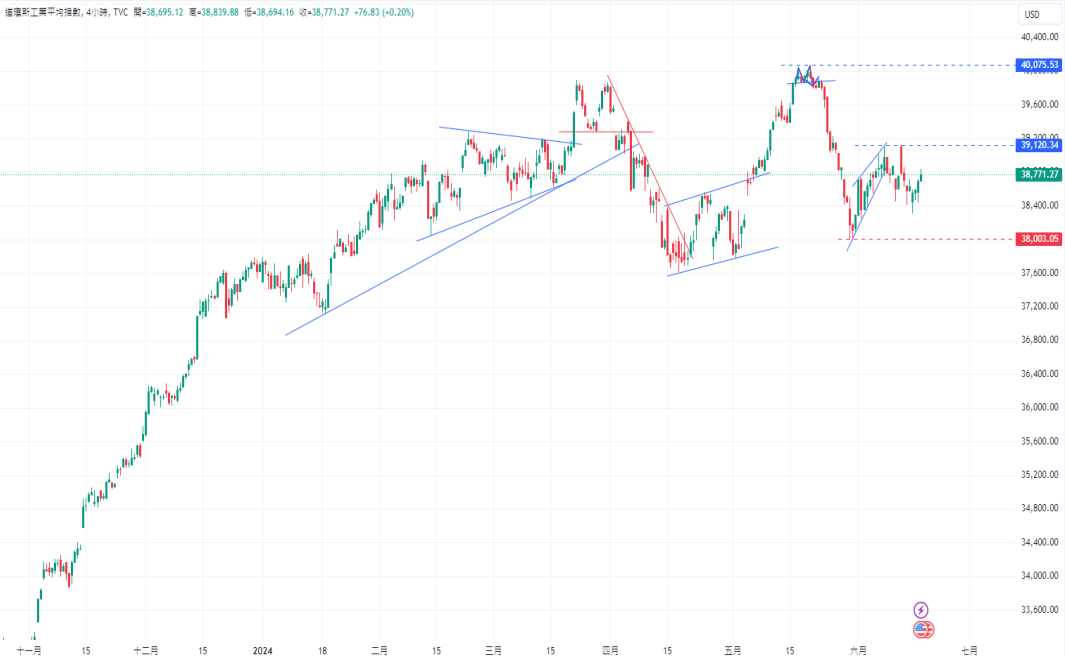Click the 34,800.00 price scale label
The width and height of the screenshot is (1065, 657).
tap(1040, 508)
